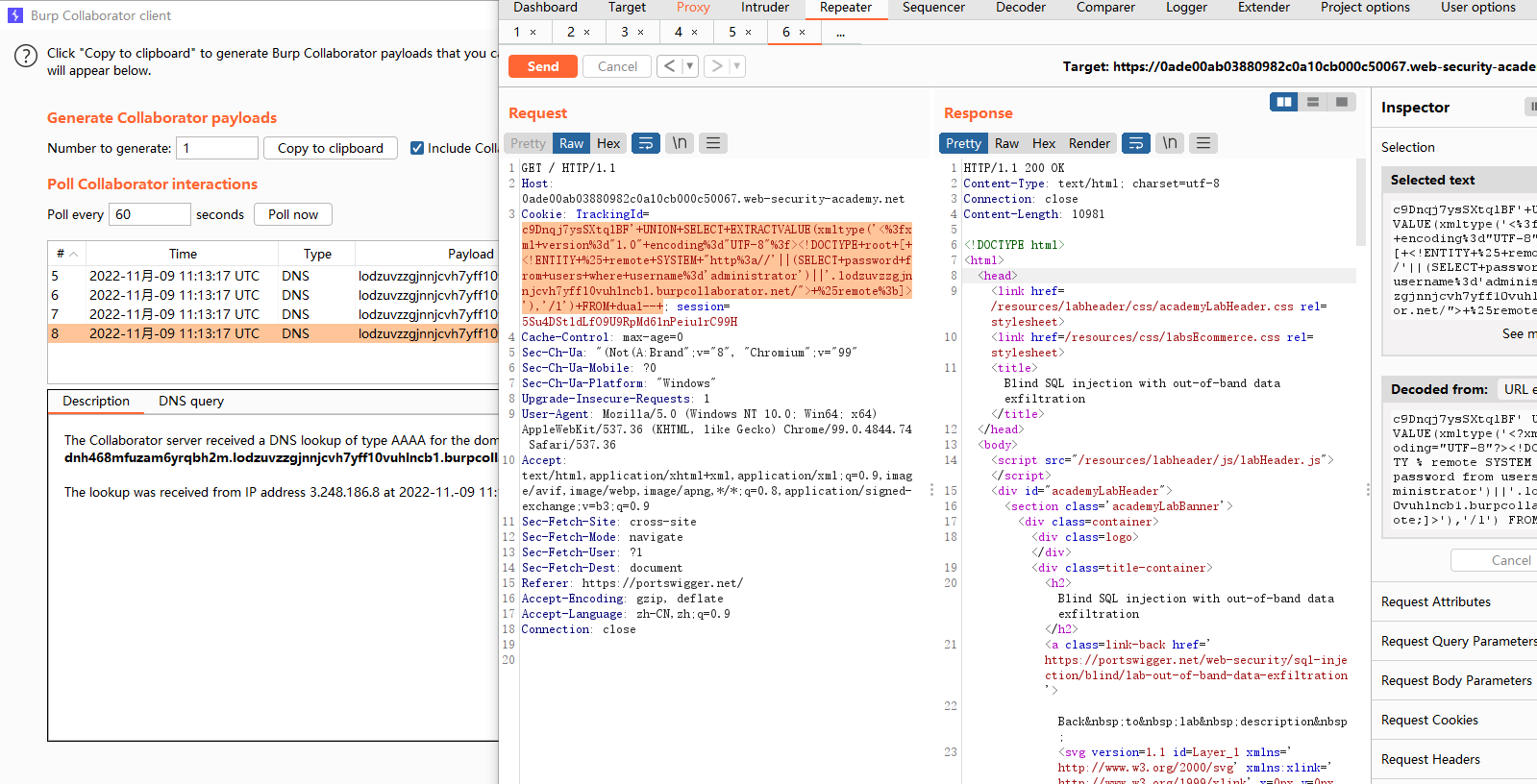This screenshot has width=1537, height=784.
Task: Open the Decoder tab
Action: 1021,8
